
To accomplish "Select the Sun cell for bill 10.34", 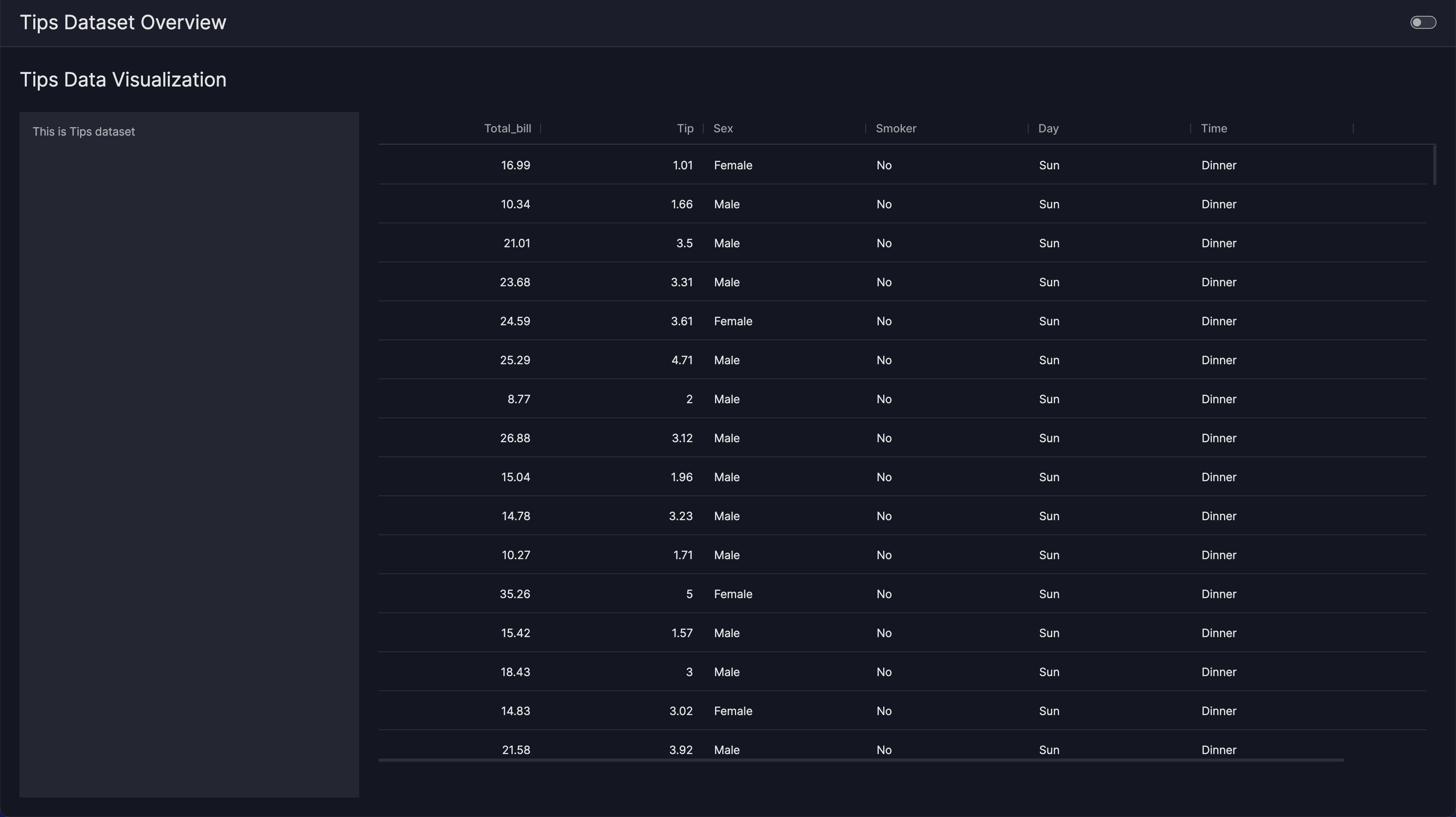I will click(1049, 204).
